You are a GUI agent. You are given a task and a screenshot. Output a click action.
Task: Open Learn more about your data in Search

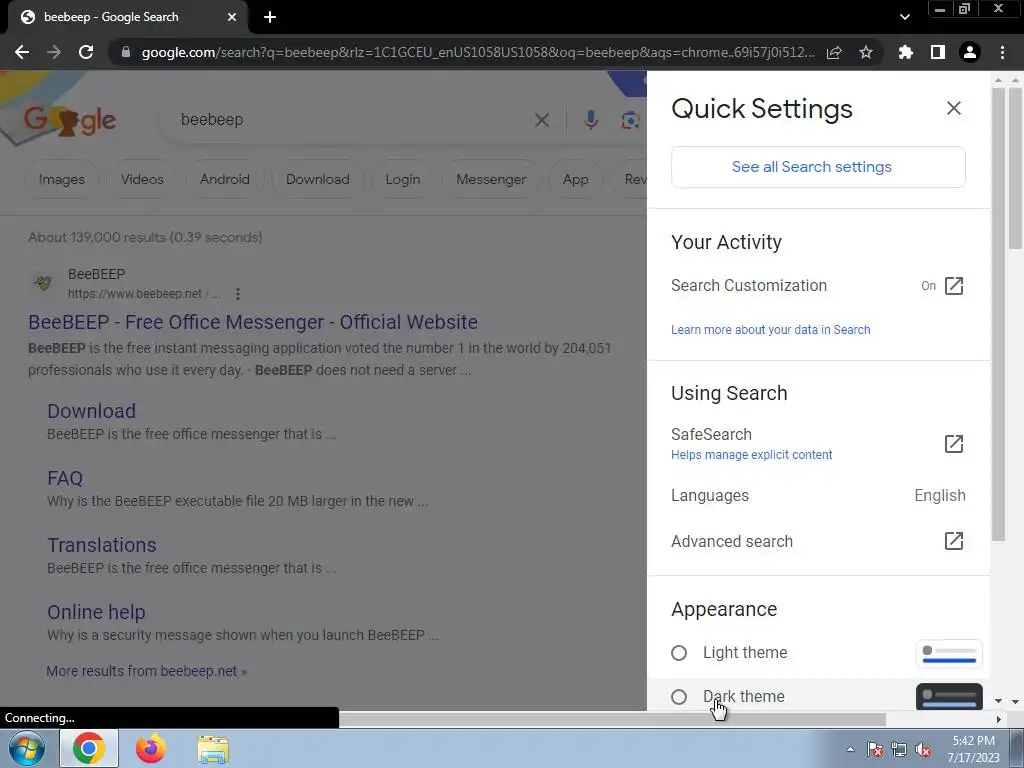(770, 330)
